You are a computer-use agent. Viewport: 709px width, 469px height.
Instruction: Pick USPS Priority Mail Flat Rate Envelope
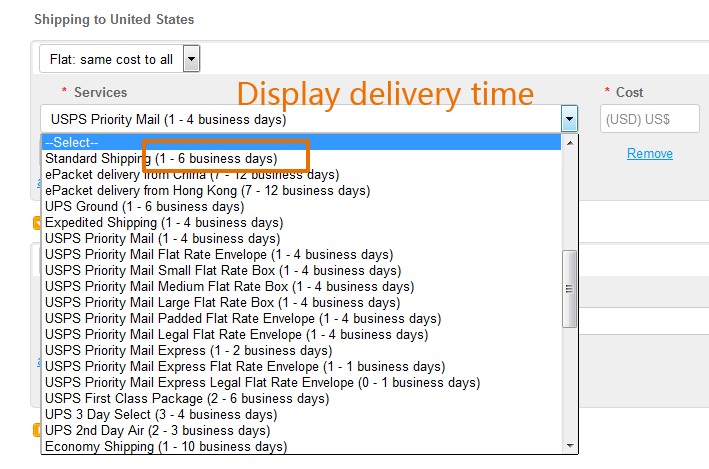[302, 255]
